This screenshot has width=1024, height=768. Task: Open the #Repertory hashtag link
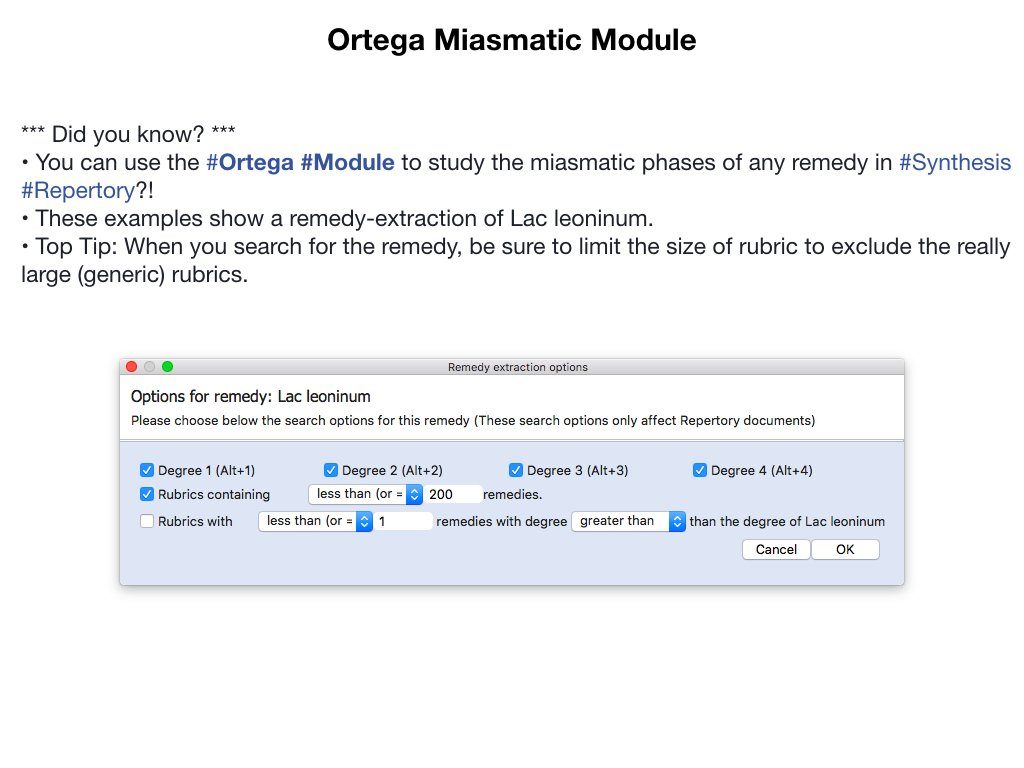(x=78, y=190)
